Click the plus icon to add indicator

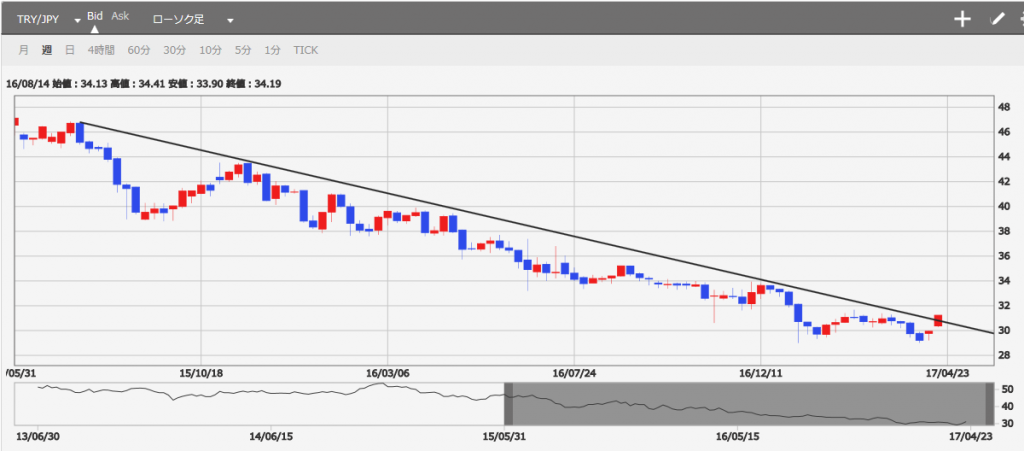[962, 20]
